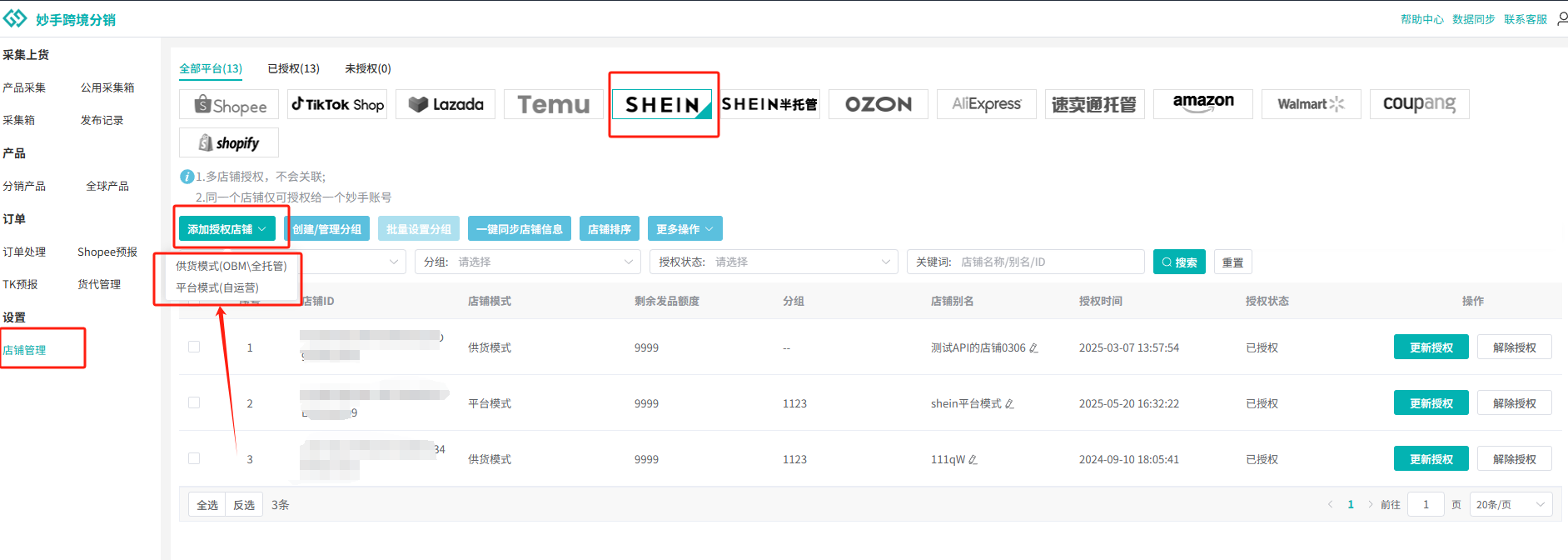Click the 重置 reset button
1568x560 pixels.
click(x=1233, y=262)
